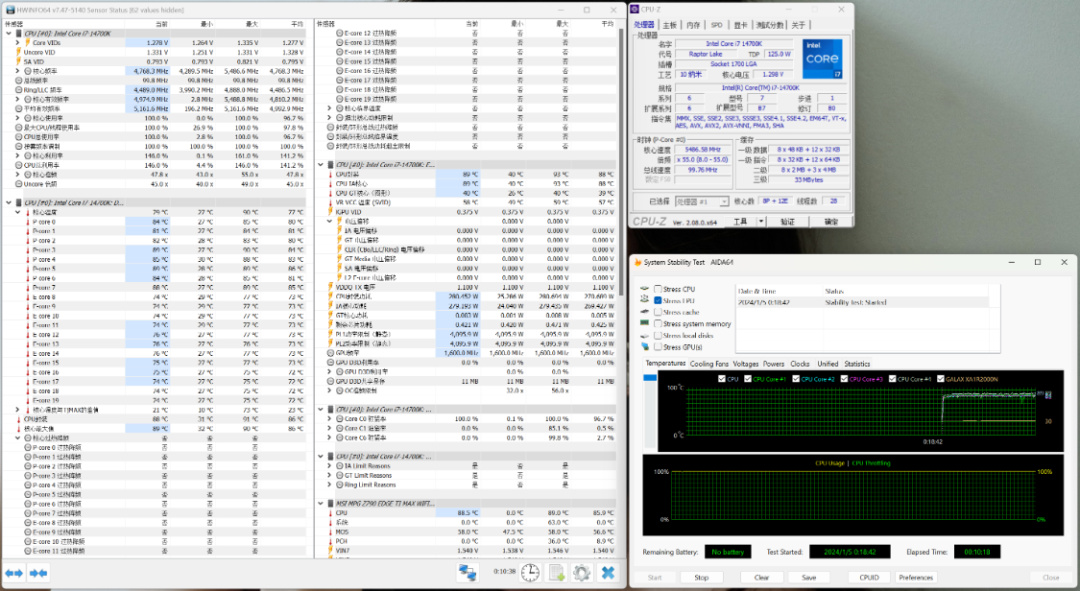Click the clock reset timer icon
Image resolution: width=1080 pixels, height=591 pixels.
point(530,572)
